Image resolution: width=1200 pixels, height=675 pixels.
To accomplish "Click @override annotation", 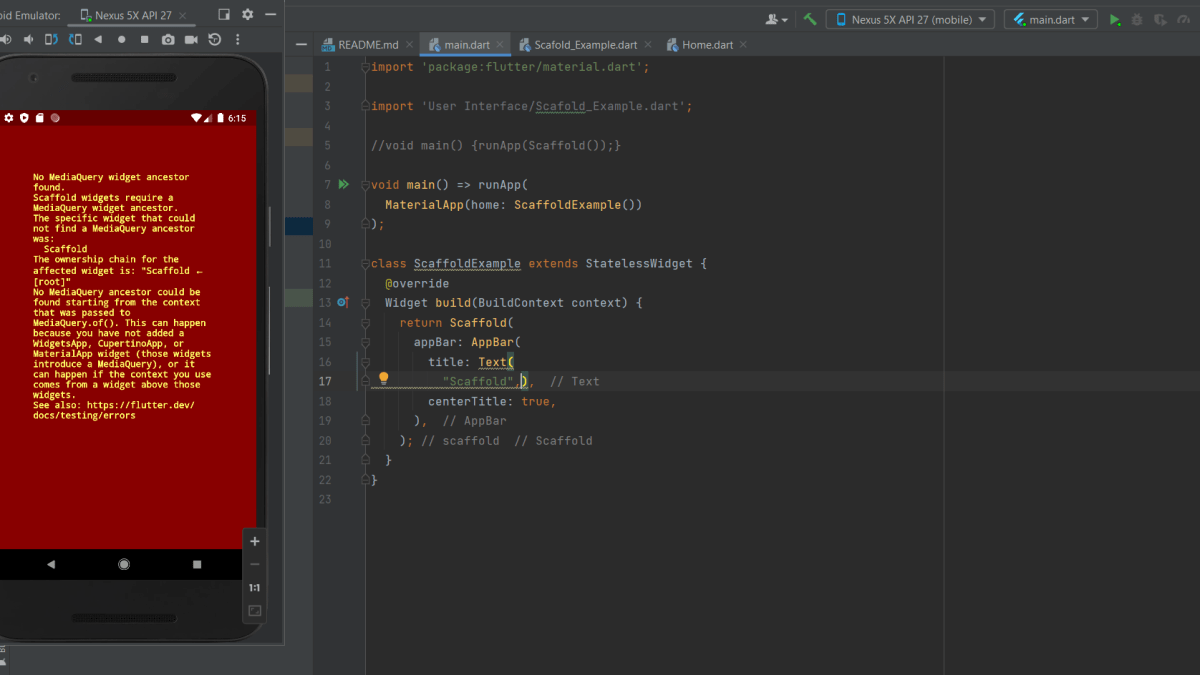I will click(x=417, y=283).
